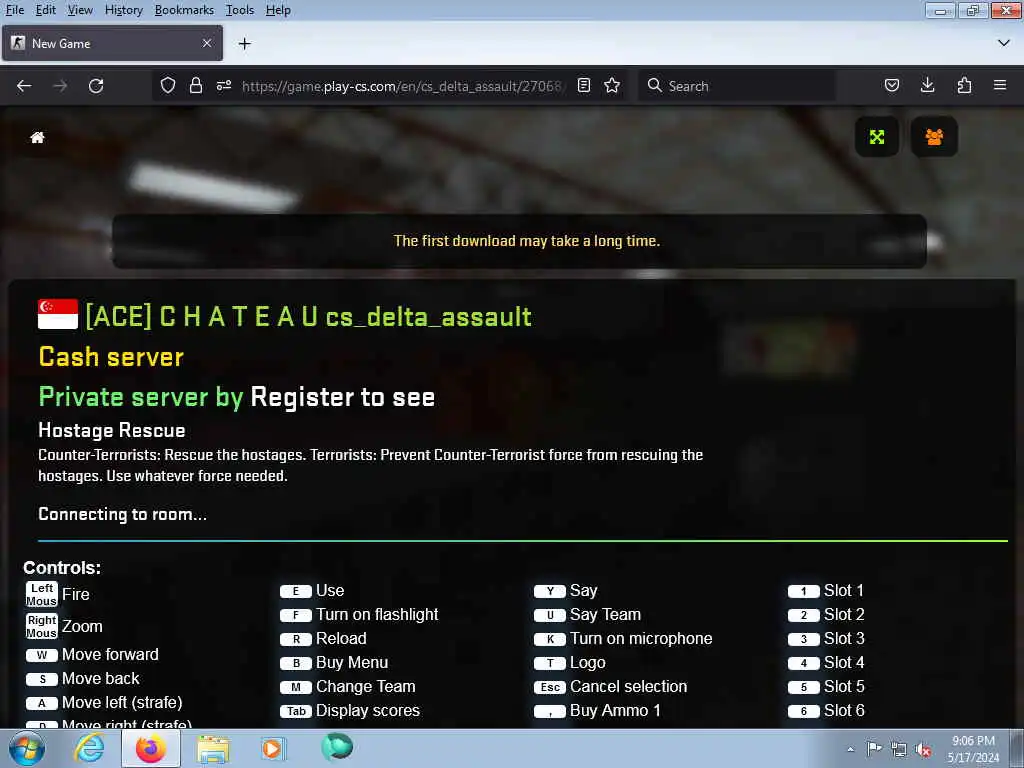This screenshot has height=768, width=1024.
Task: Launch Internet Explorer from the taskbar
Action: pos(89,748)
